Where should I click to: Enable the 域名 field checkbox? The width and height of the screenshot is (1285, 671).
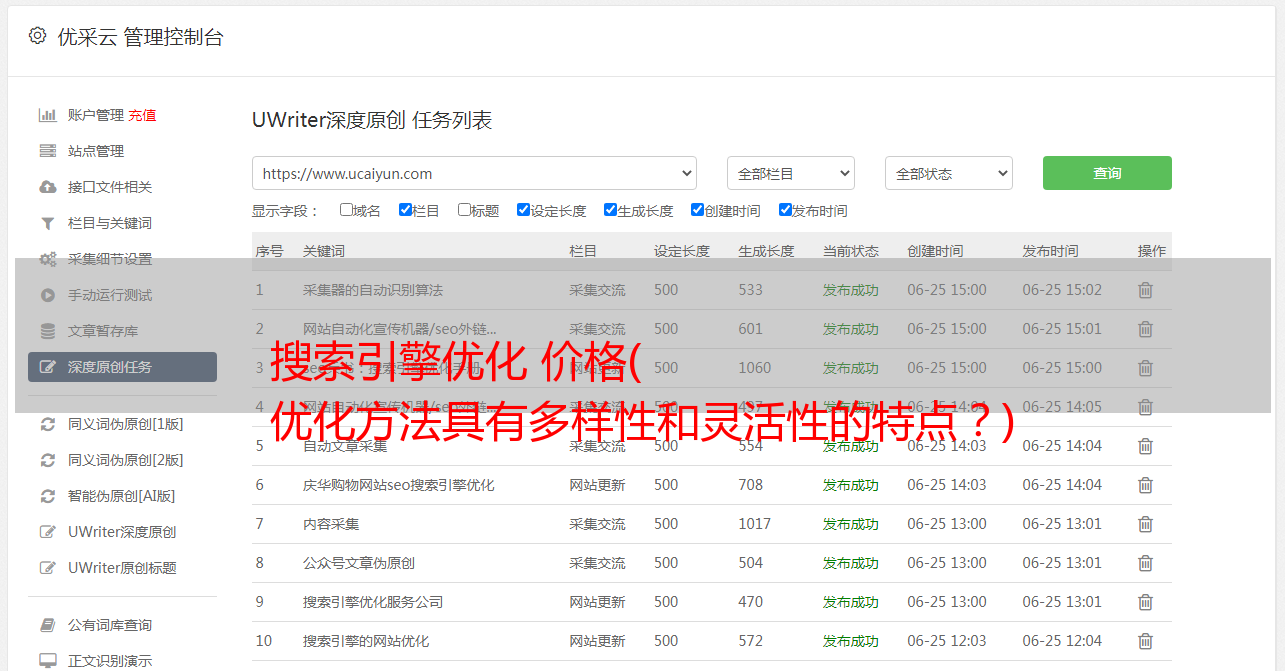pos(346,210)
